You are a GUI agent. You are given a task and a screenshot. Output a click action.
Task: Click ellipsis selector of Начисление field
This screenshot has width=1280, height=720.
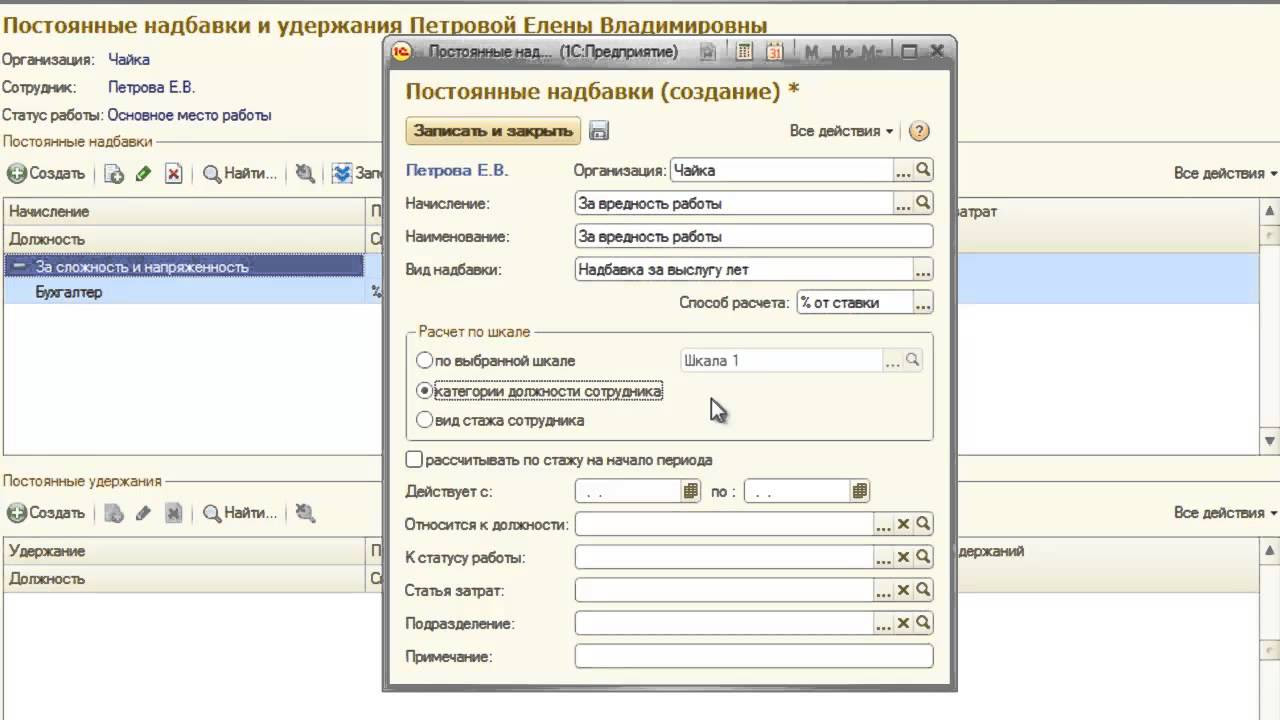click(904, 203)
